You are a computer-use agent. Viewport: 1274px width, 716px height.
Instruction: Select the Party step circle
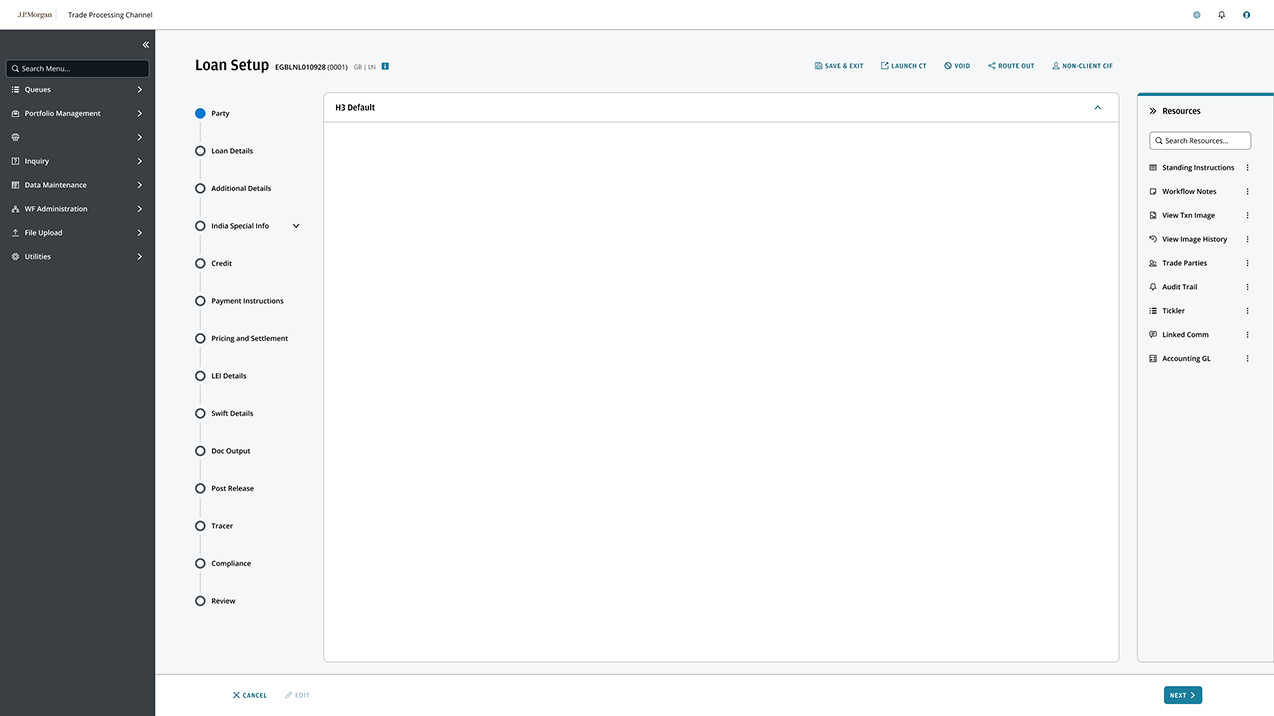pyautogui.click(x=200, y=114)
